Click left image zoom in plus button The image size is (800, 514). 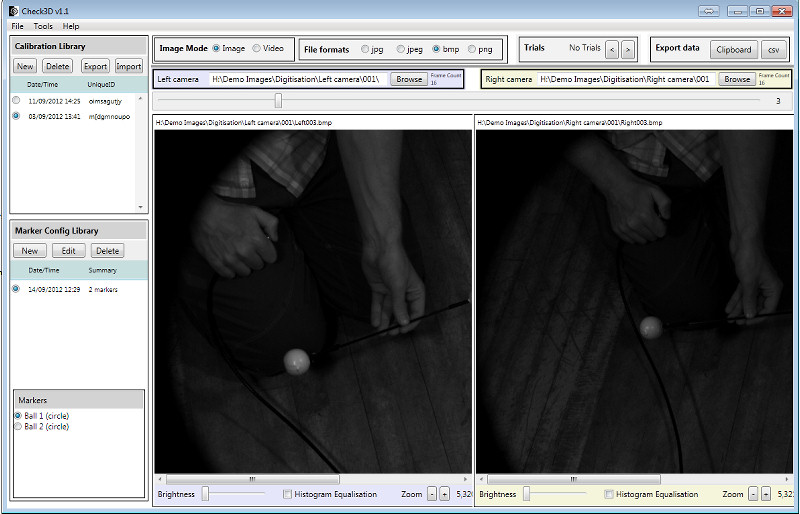444,494
